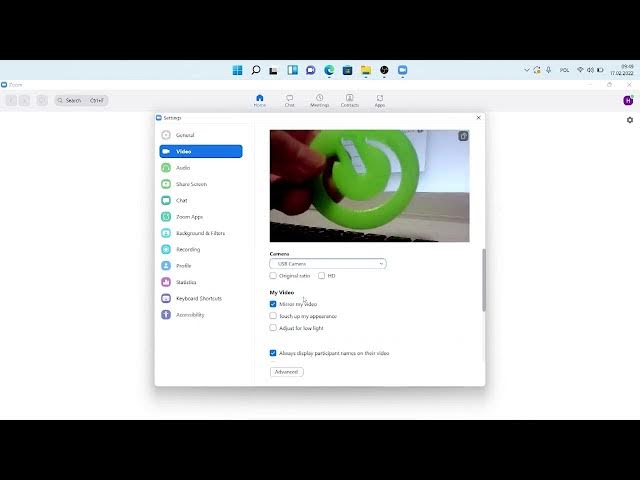Select the Audio settings category
640x480 pixels.
point(183,168)
